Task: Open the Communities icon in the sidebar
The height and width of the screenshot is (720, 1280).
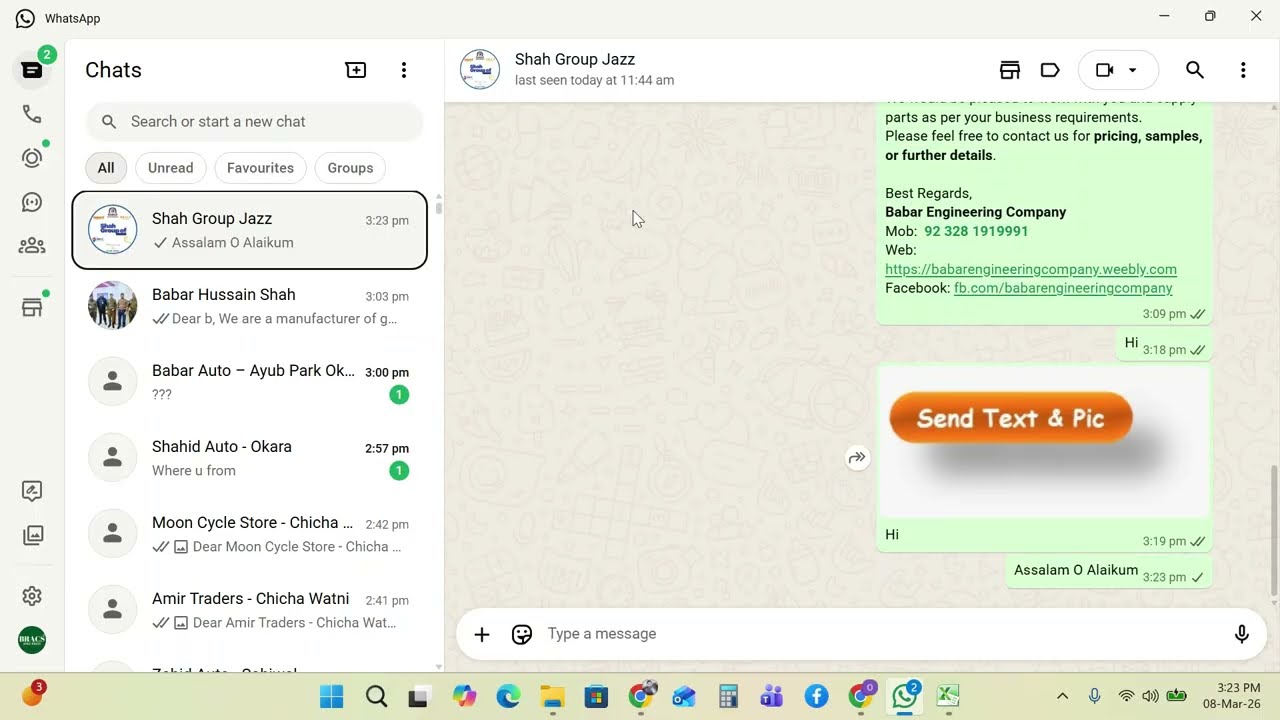Action: pos(32,245)
